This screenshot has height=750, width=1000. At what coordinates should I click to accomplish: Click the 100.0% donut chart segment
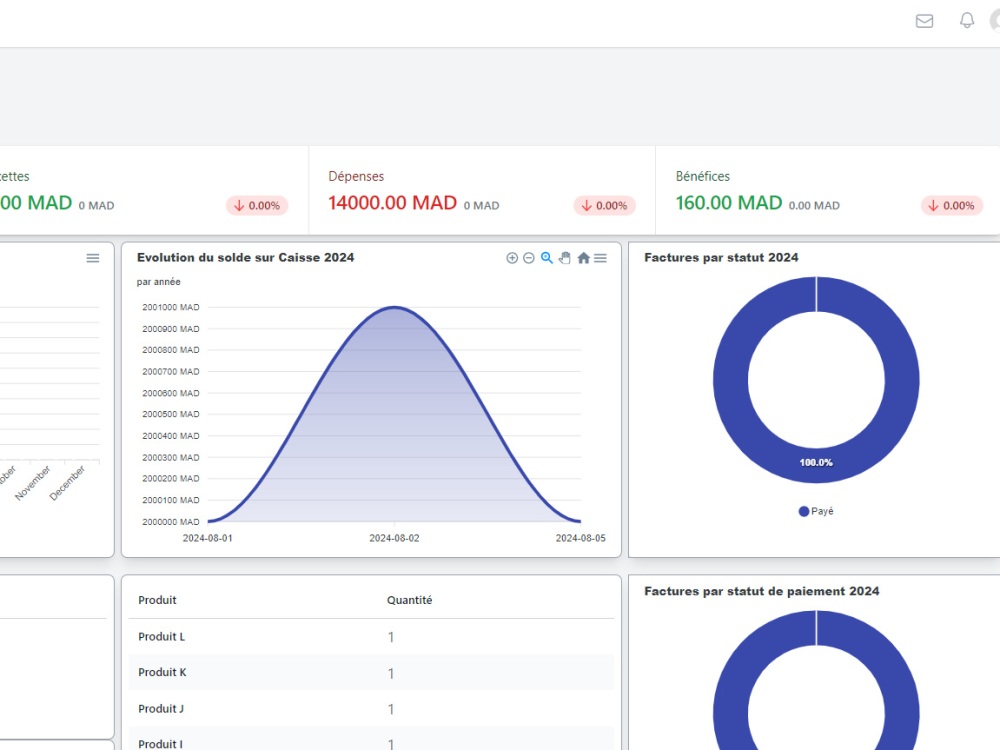pos(816,463)
